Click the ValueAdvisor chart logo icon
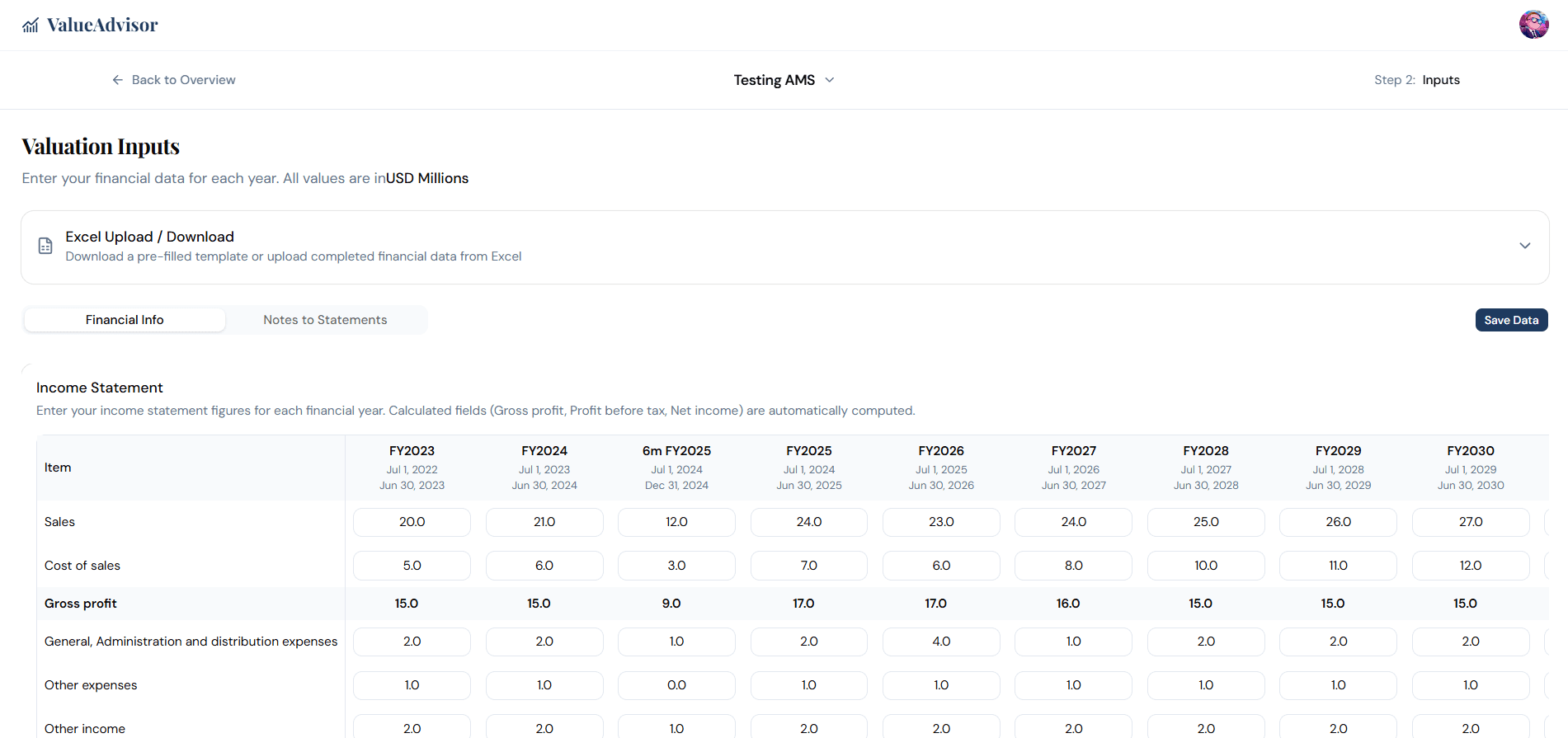 pyautogui.click(x=31, y=26)
